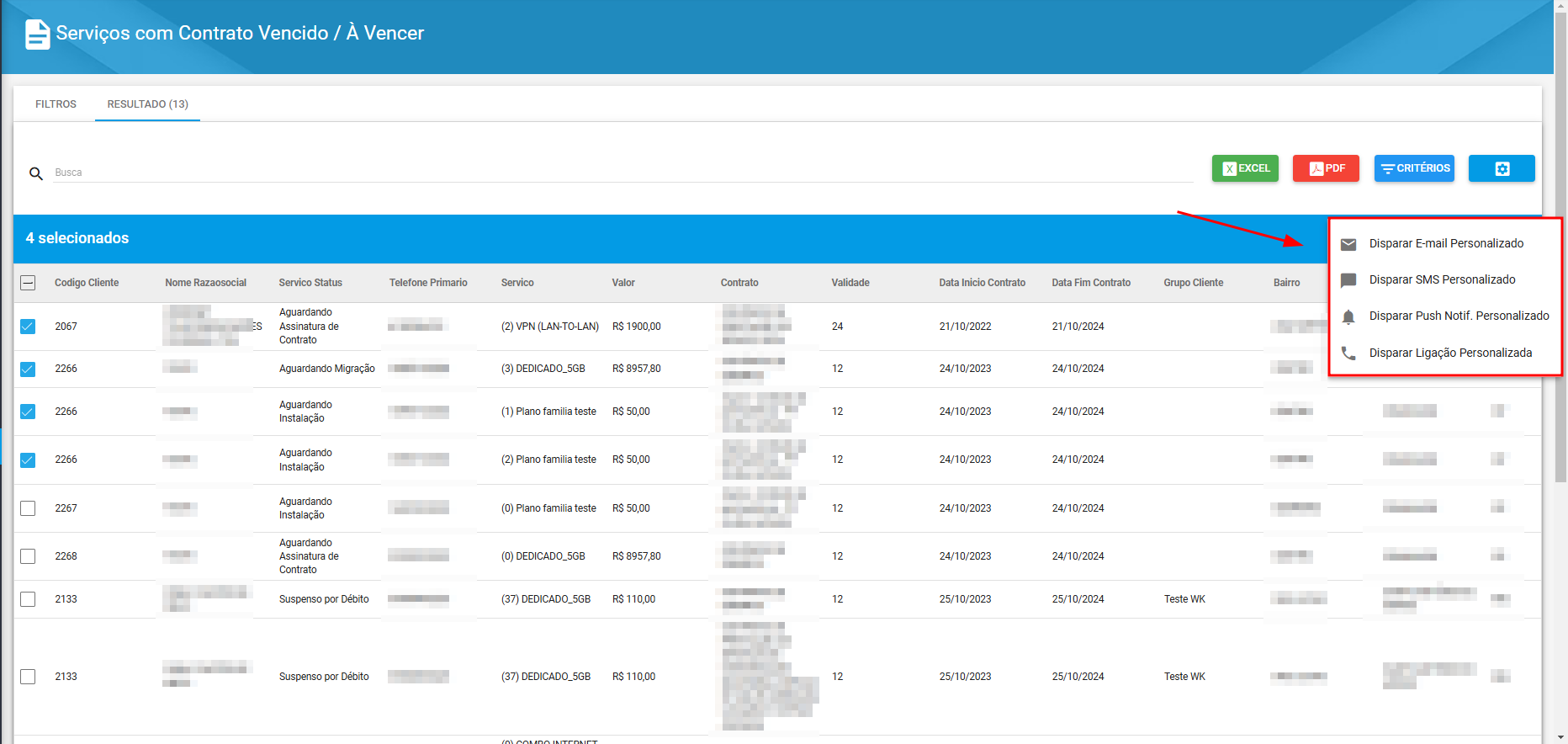This screenshot has height=744, width=1568.
Task: Check the 2133 row with the taller blurred contract
Action: click(28, 677)
